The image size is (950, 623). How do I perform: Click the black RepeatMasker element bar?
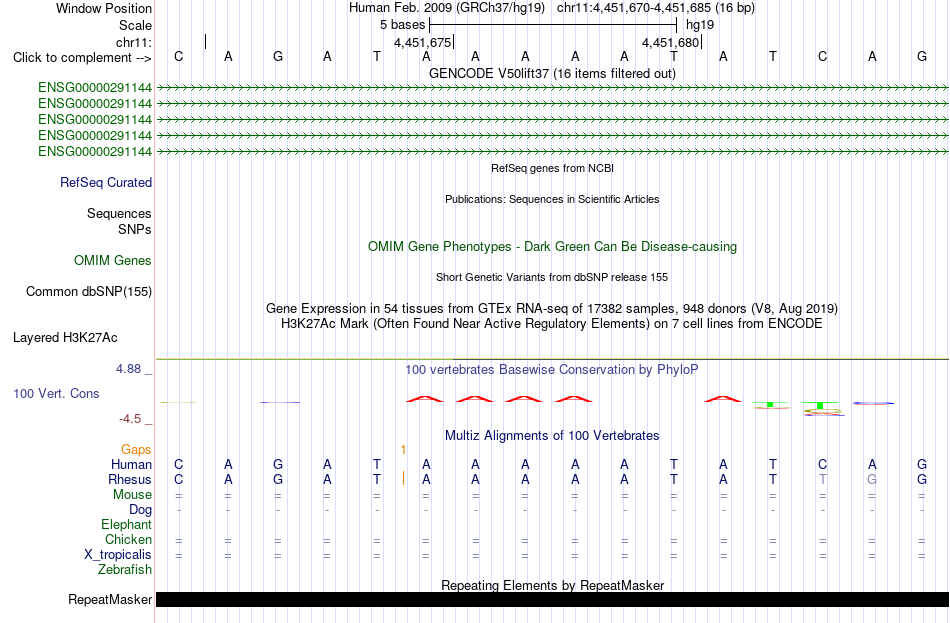point(552,599)
